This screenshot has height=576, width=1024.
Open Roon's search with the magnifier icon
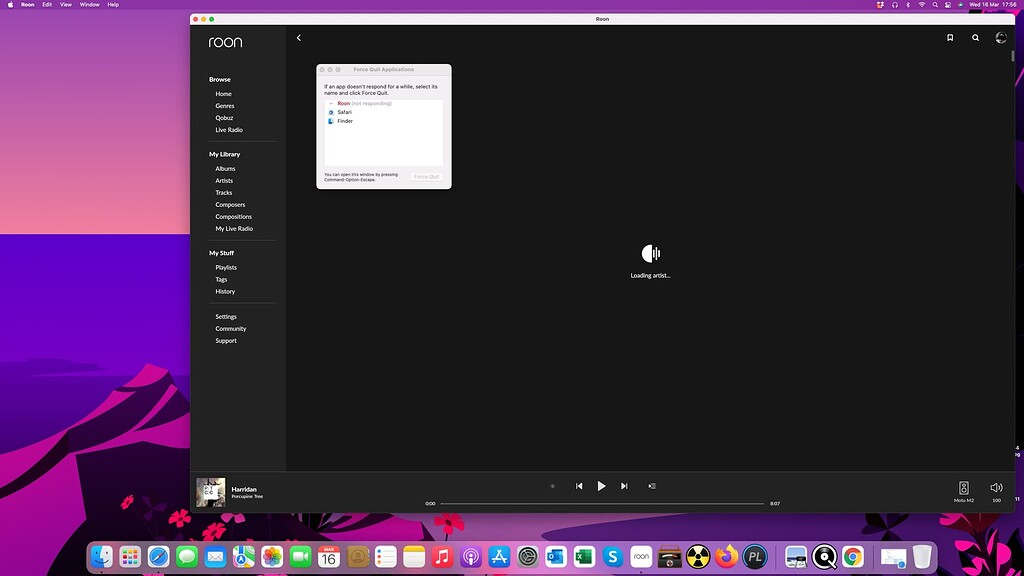coord(975,38)
